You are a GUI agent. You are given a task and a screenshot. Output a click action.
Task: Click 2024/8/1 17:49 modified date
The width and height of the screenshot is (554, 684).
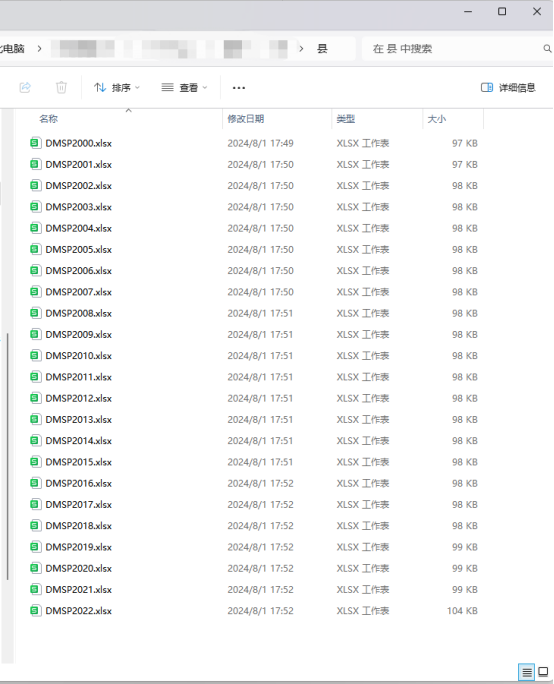coord(260,143)
